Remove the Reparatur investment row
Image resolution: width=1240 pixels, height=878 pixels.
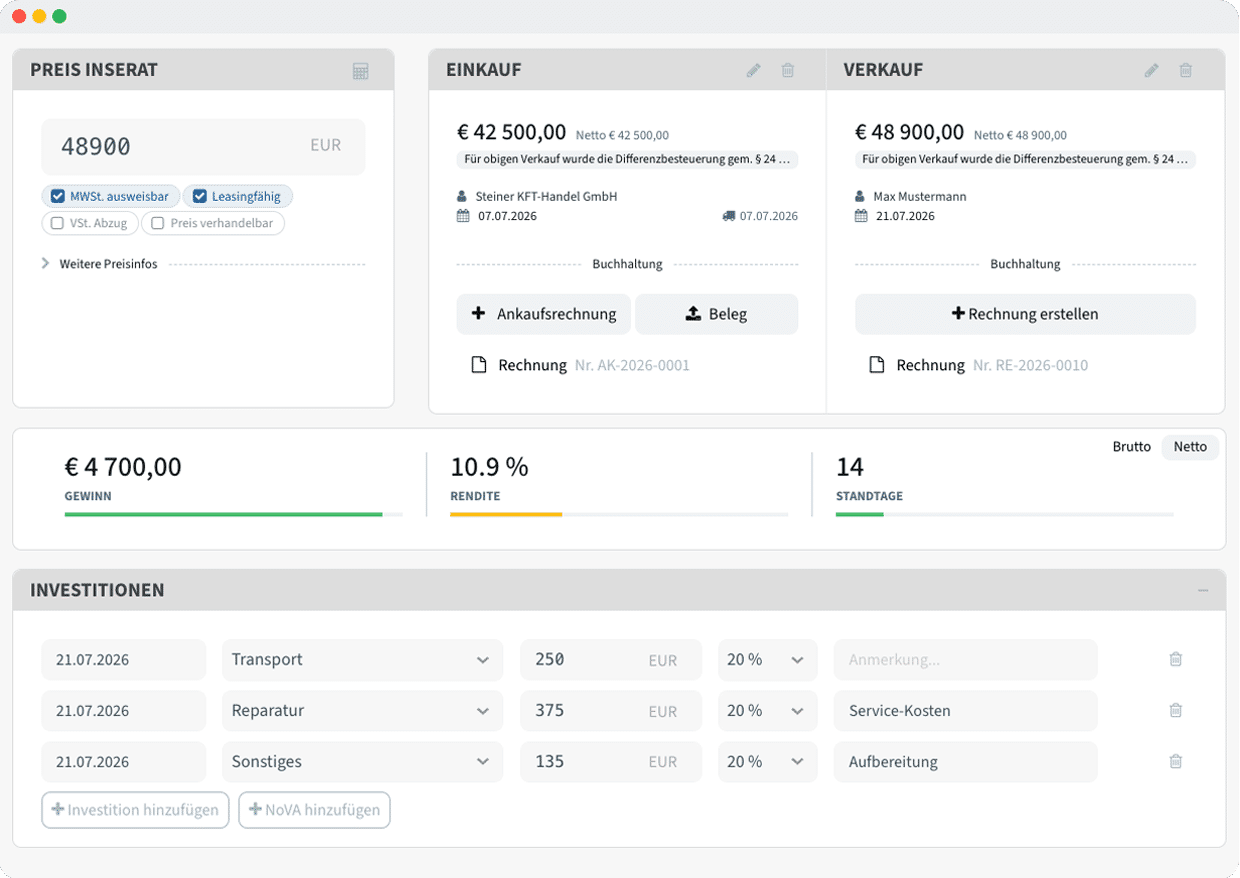coord(1176,711)
